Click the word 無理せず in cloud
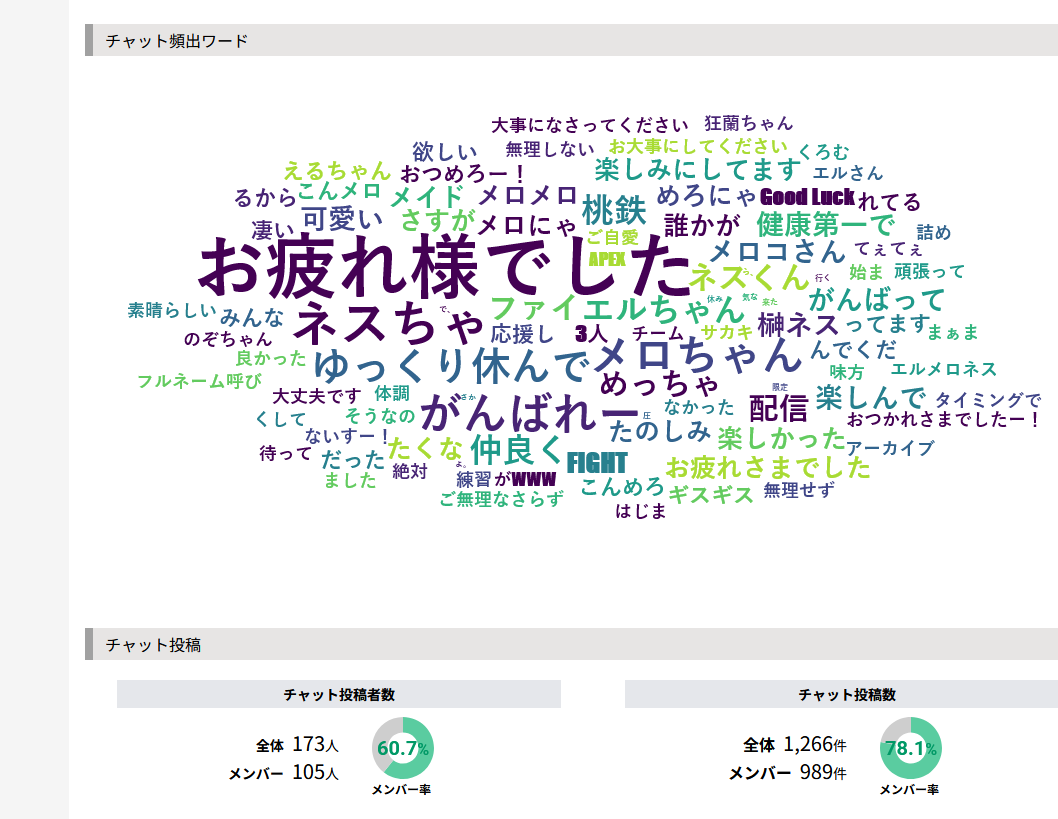The image size is (1058, 819). click(799, 490)
